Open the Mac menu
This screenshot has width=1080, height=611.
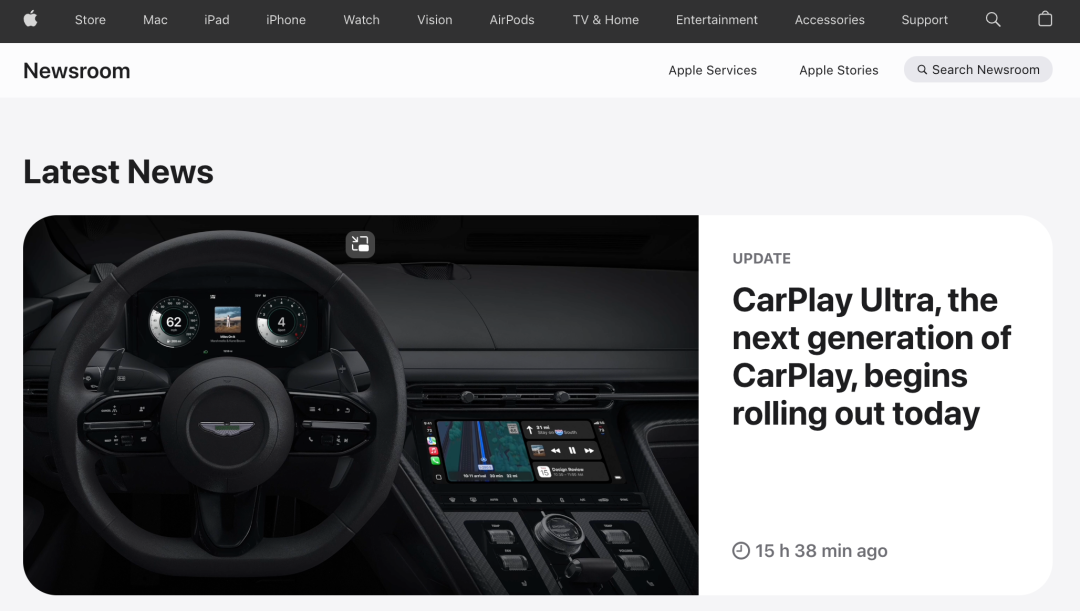click(x=155, y=20)
